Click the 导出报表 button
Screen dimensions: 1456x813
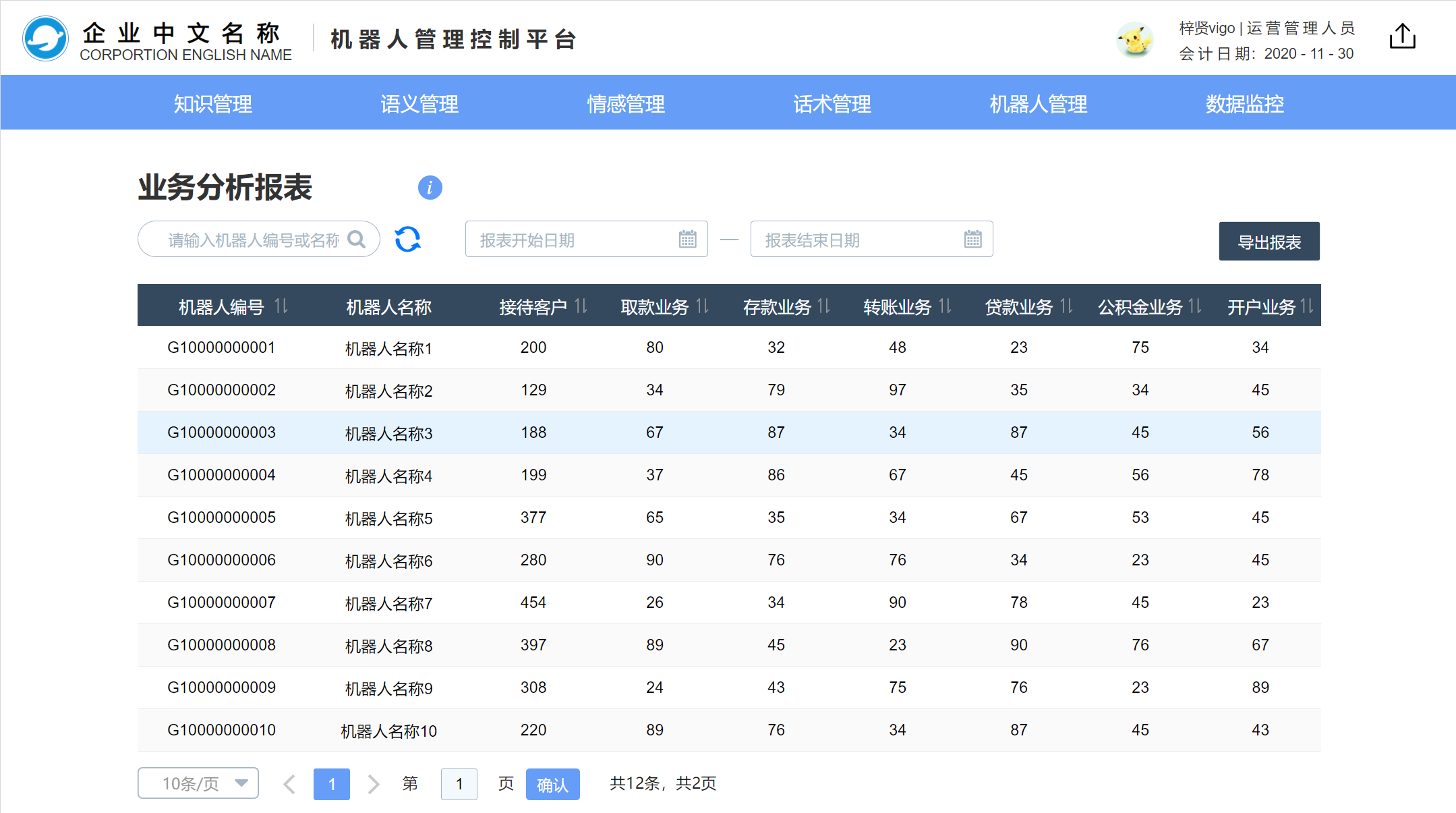coord(1269,242)
